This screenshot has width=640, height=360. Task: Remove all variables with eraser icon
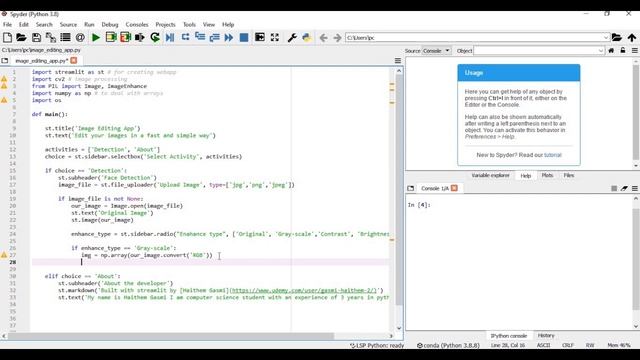pyautogui.click(x=624, y=188)
